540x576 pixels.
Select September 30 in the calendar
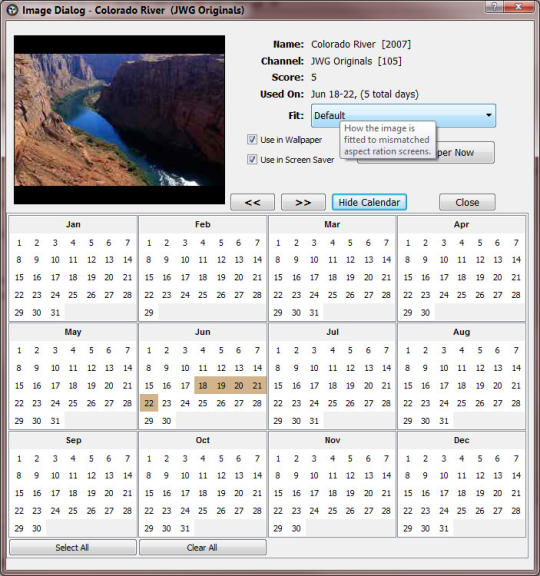pos(37,528)
